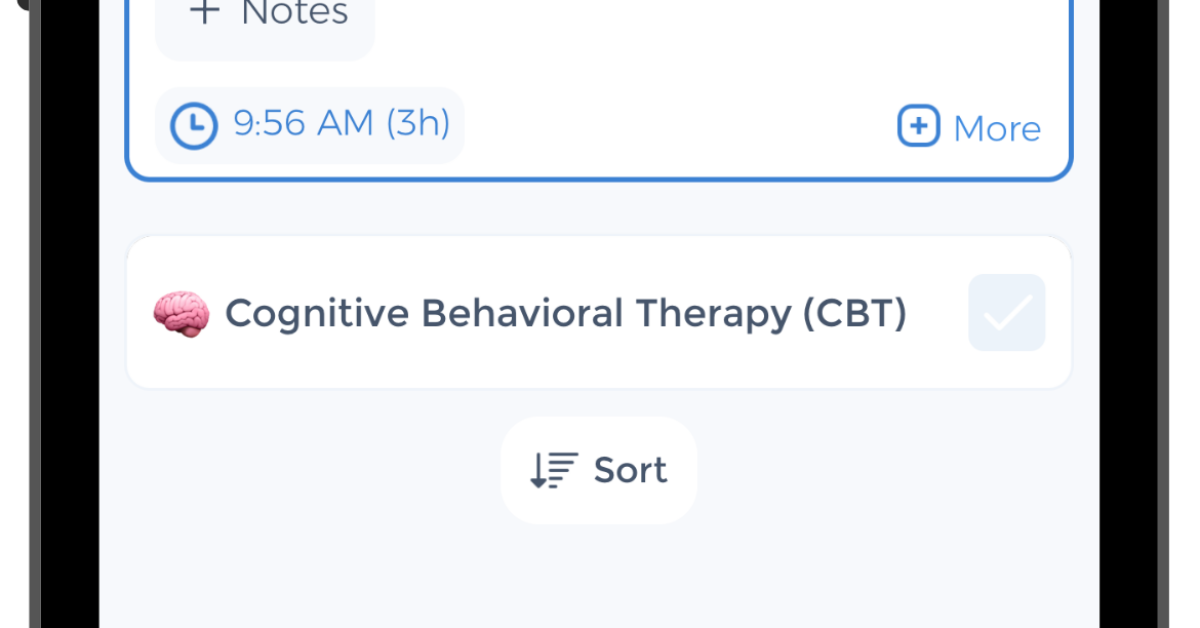Click empty space right of the Sort button
1200x628 pixels.
pyautogui.click(x=880, y=470)
